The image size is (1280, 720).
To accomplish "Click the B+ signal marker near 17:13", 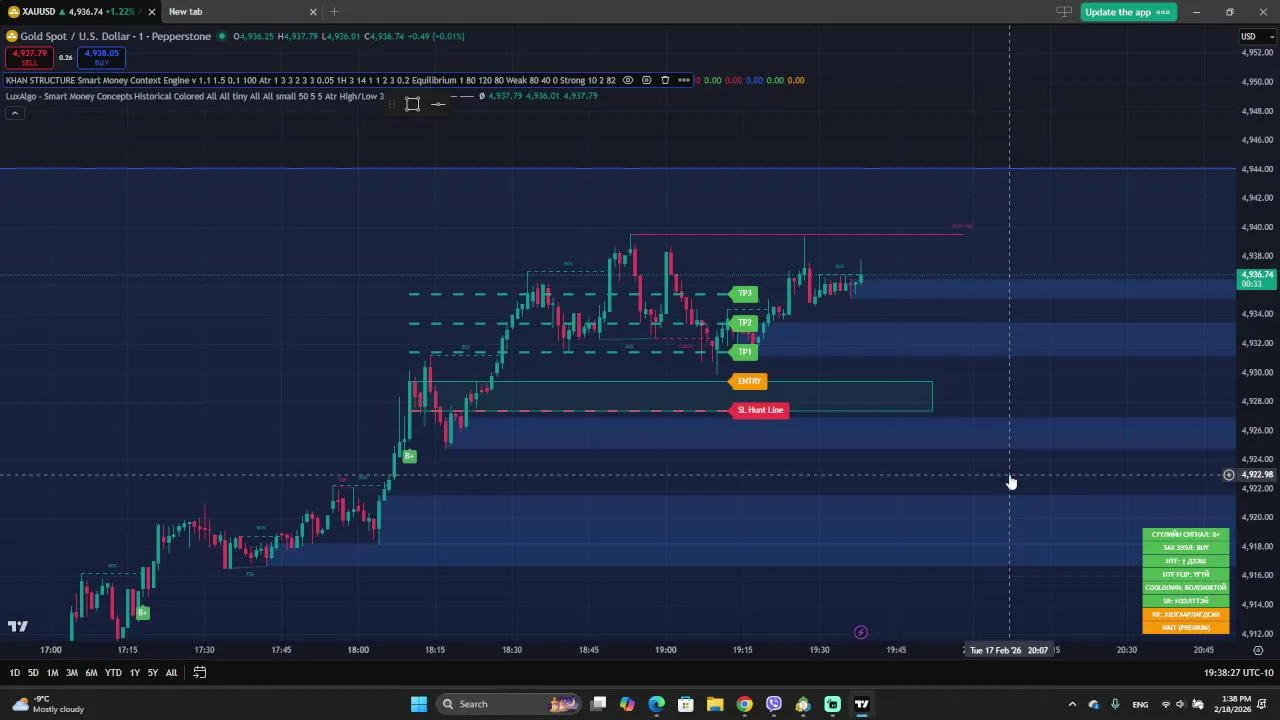I will (x=143, y=612).
